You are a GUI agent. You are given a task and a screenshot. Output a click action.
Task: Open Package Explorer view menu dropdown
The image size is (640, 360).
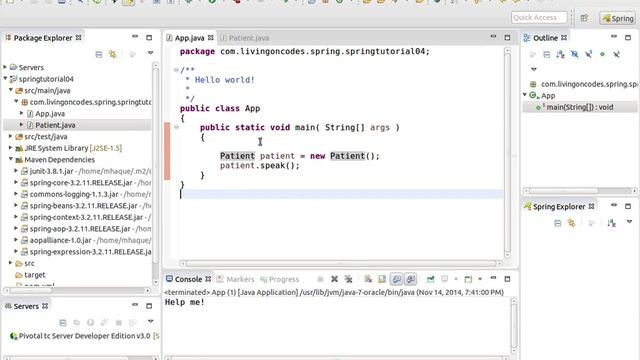(150, 53)
